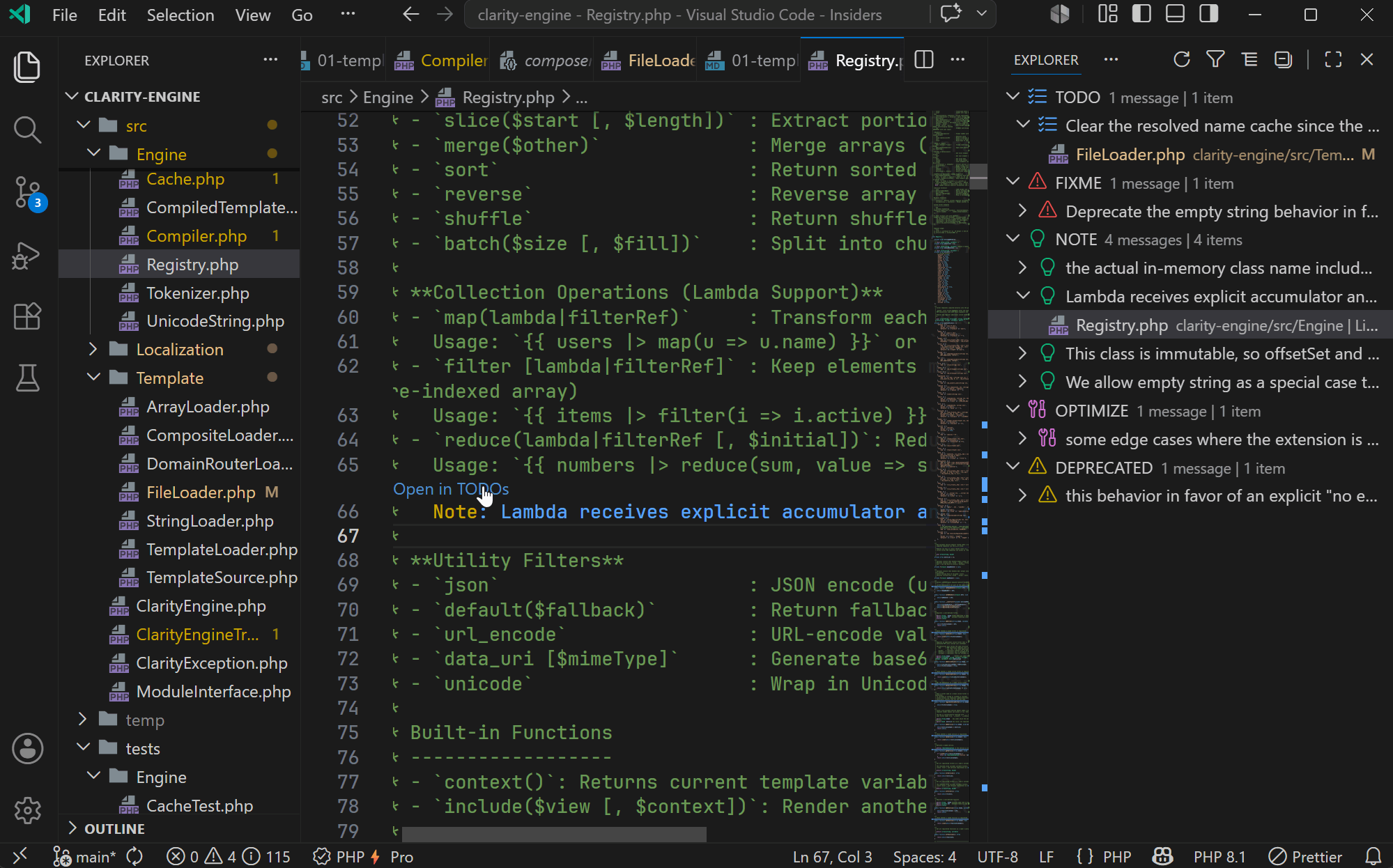Toggle bottom panel visibility
Screen dimensions: 1393x868
click(x=1176, y=14)
